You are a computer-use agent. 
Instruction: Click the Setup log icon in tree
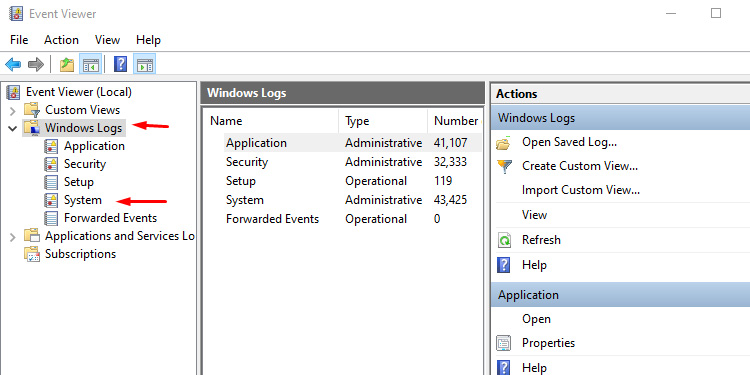point(51,182)
